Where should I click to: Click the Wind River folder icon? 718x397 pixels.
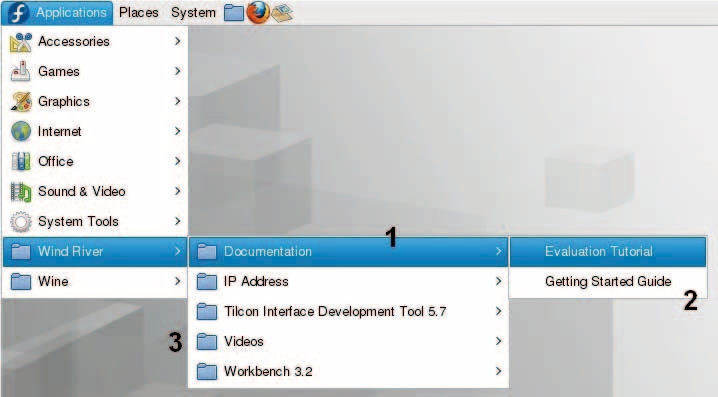tap(21, 251)
